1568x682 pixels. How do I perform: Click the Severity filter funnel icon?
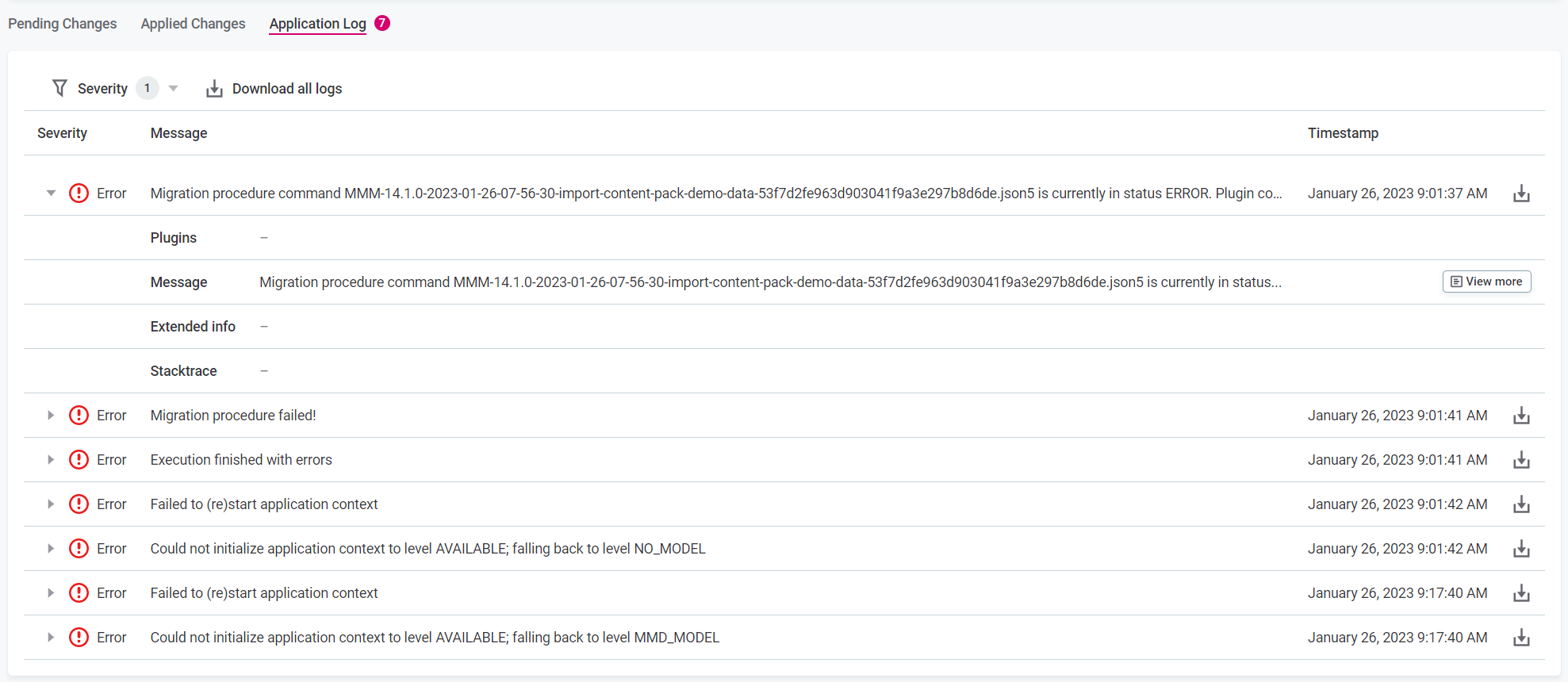[x=59, y=88]
